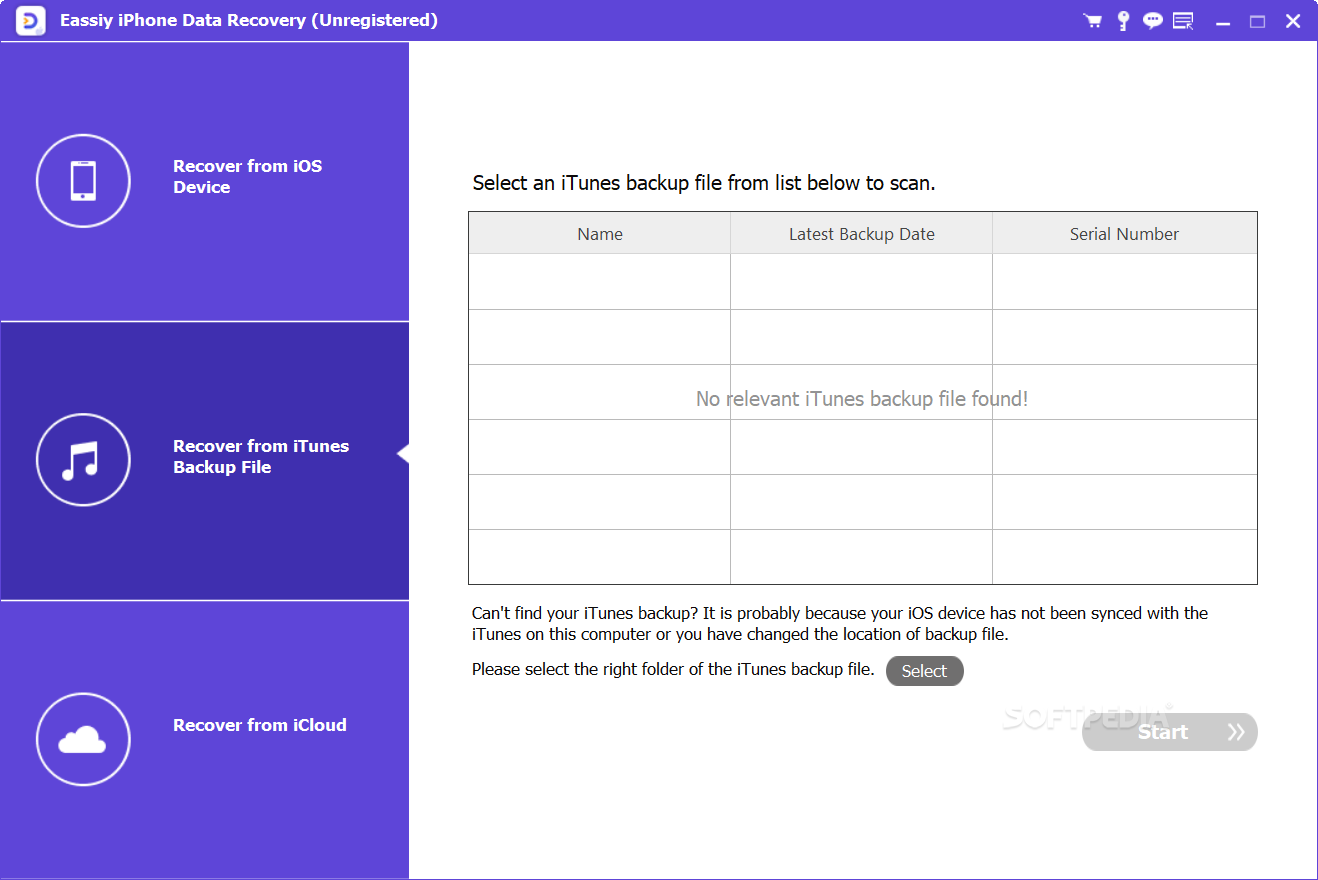Image resolution: width=1318 pixels, height=880 pixels.
Task: Open Recover from iCloud mode
Action: click(205, 740)
